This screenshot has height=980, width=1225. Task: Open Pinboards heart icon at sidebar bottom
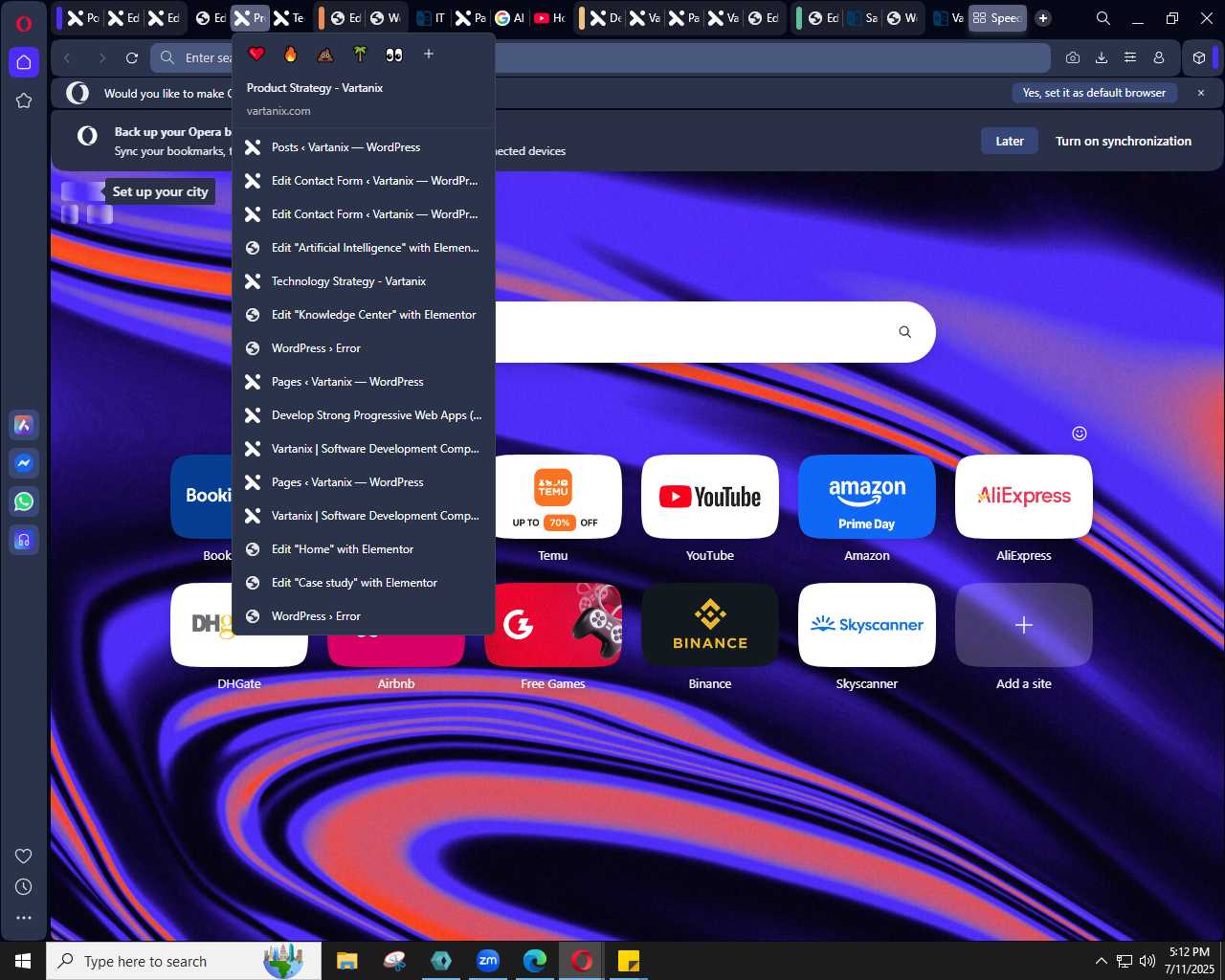[x=24, y=856]
